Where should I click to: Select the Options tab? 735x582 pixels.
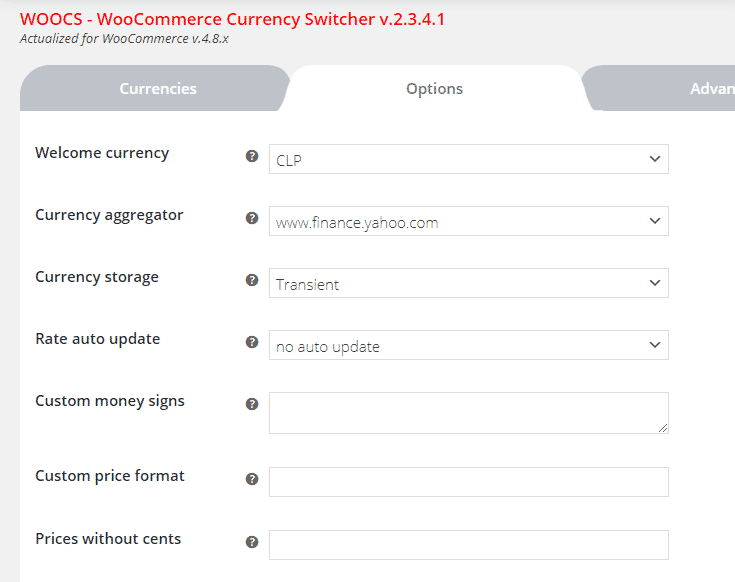click(x=434, y=89)
